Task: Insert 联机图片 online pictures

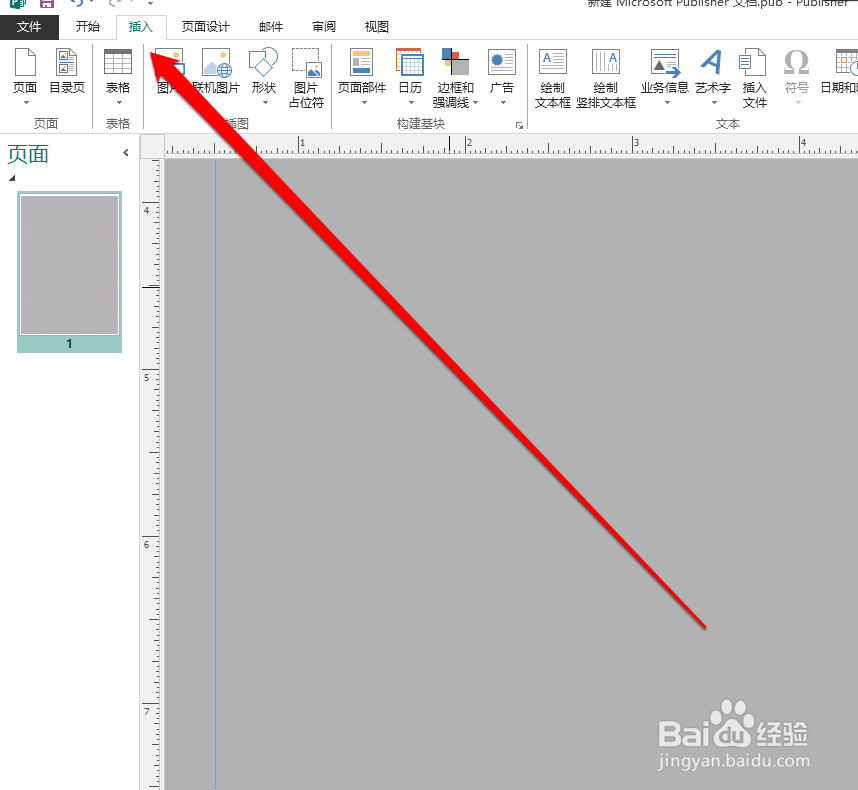Action: coord(217,71)
